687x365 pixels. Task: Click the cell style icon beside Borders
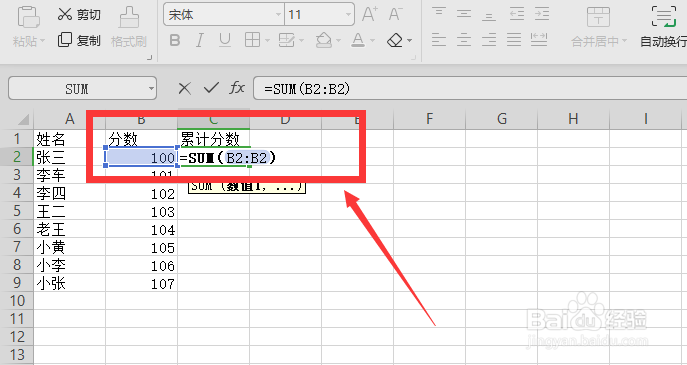287,40
